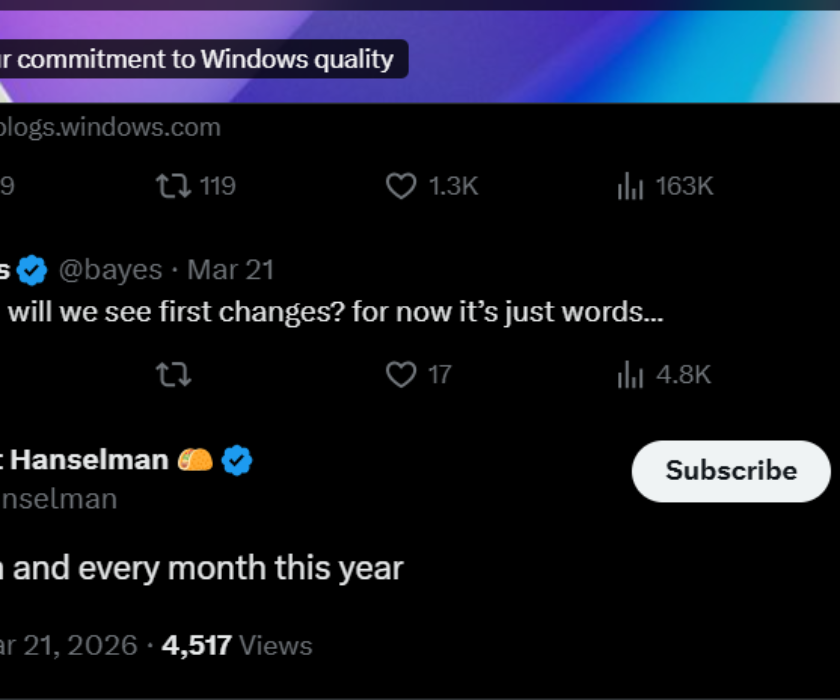This screenshot has width=840, height=700.
Task: Click the Subscribe button
Action: point(730,471)
